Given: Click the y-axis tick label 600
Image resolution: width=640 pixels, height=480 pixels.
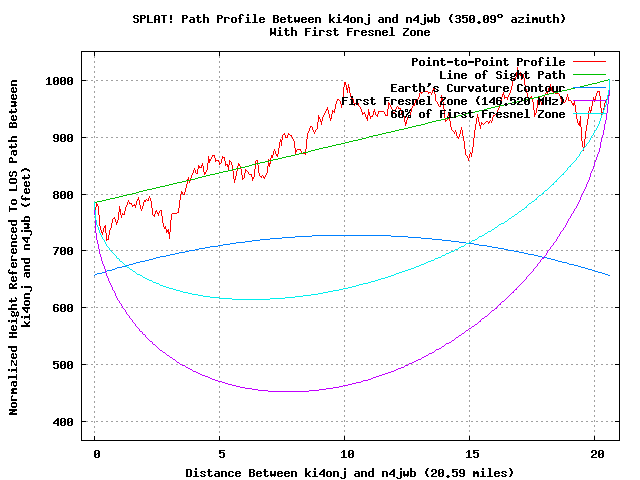Looking at the screenshot, I should coord(63,308).
